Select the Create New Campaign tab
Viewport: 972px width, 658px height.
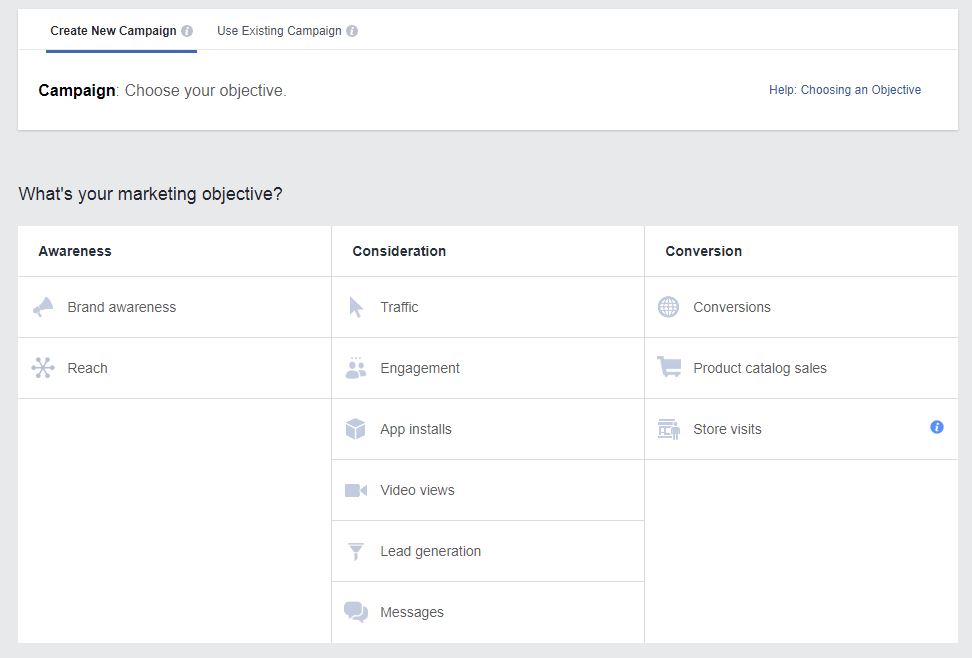click(x=113, y=30)
